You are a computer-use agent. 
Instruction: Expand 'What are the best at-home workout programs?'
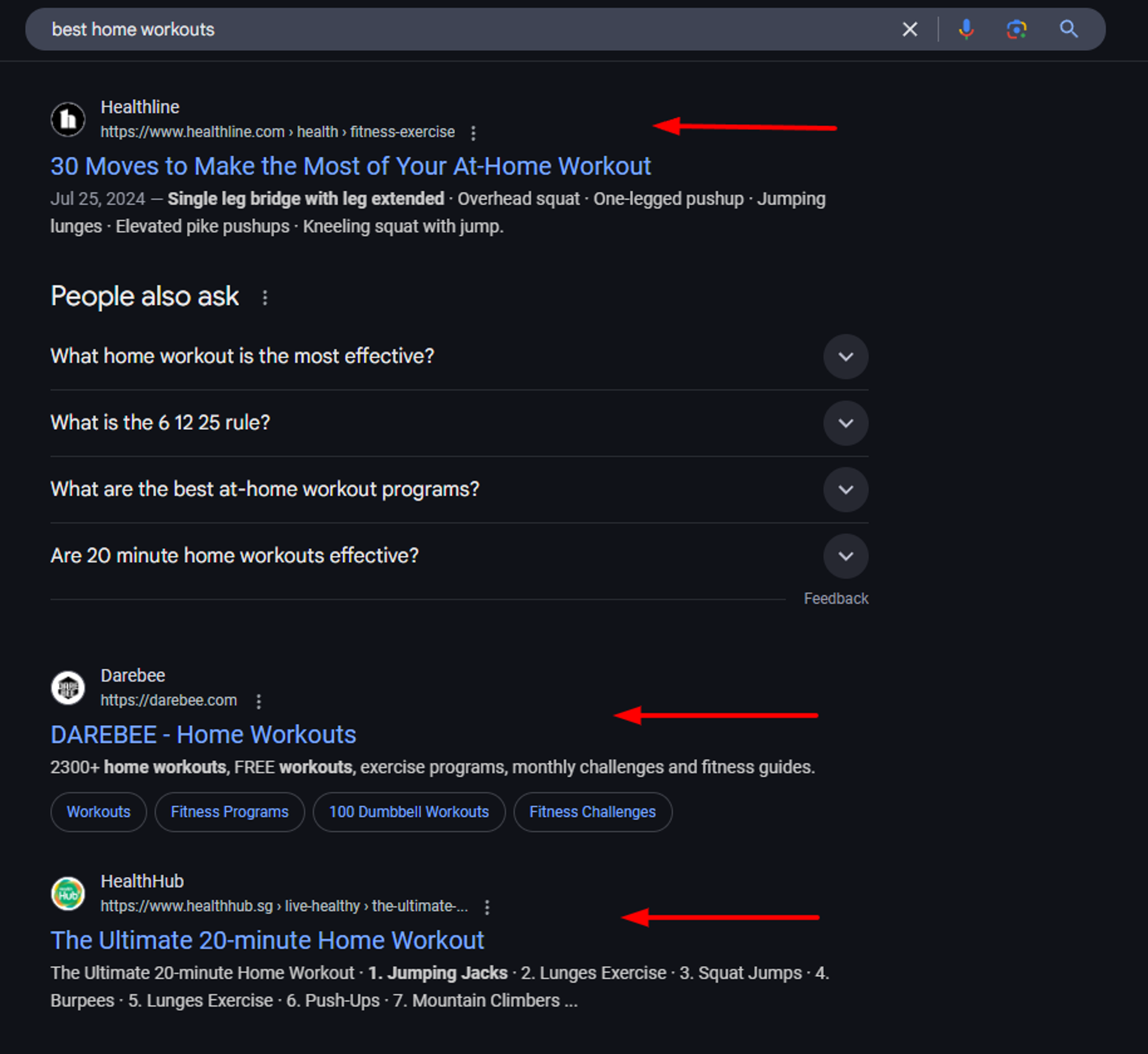click(459, 490)
